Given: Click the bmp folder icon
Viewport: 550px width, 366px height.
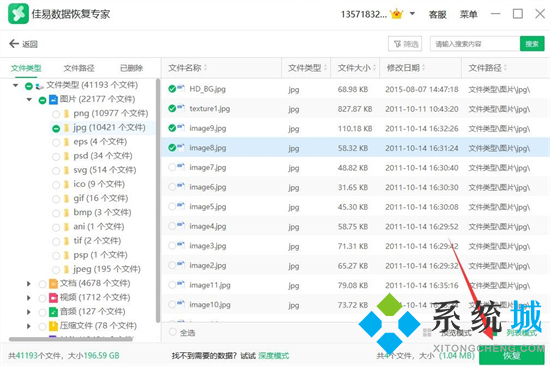Looking at the screenshot, I should coord(66,213).
